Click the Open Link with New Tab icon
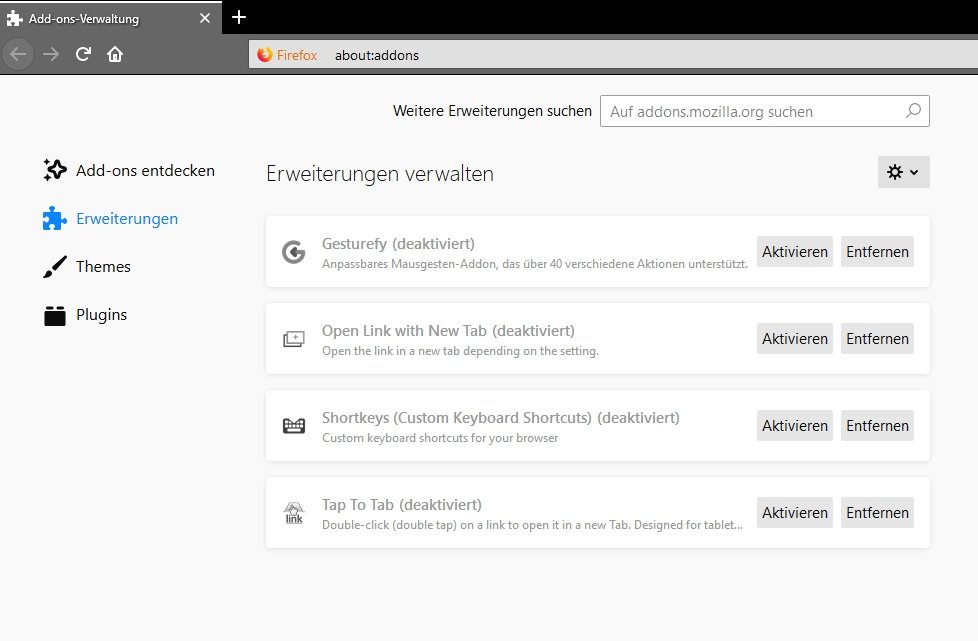The height and width of the screenshot is (641, 978). click(x=294, y=339)
